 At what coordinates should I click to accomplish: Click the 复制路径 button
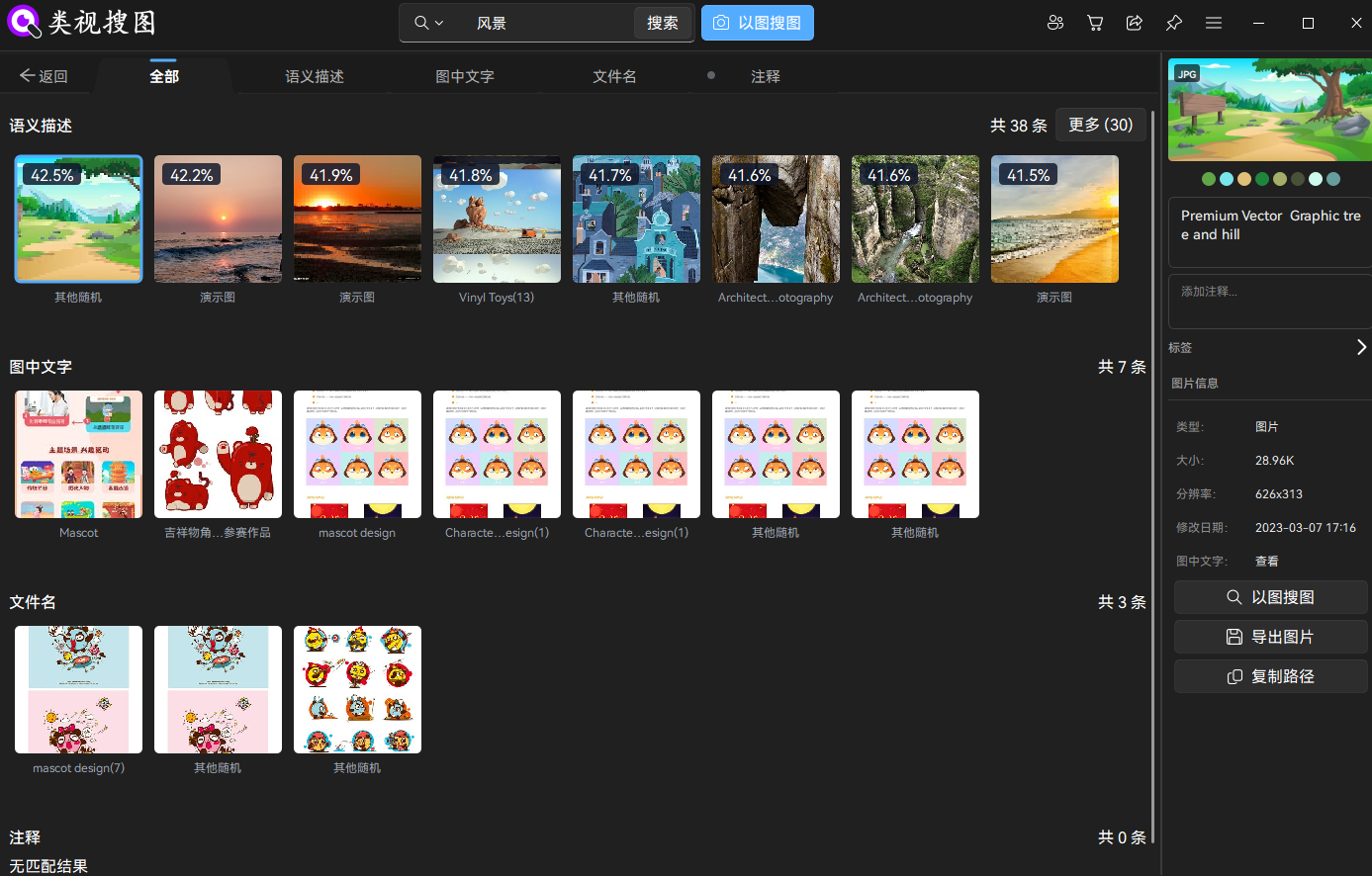pyautogui.click(x=1271, y=676)
